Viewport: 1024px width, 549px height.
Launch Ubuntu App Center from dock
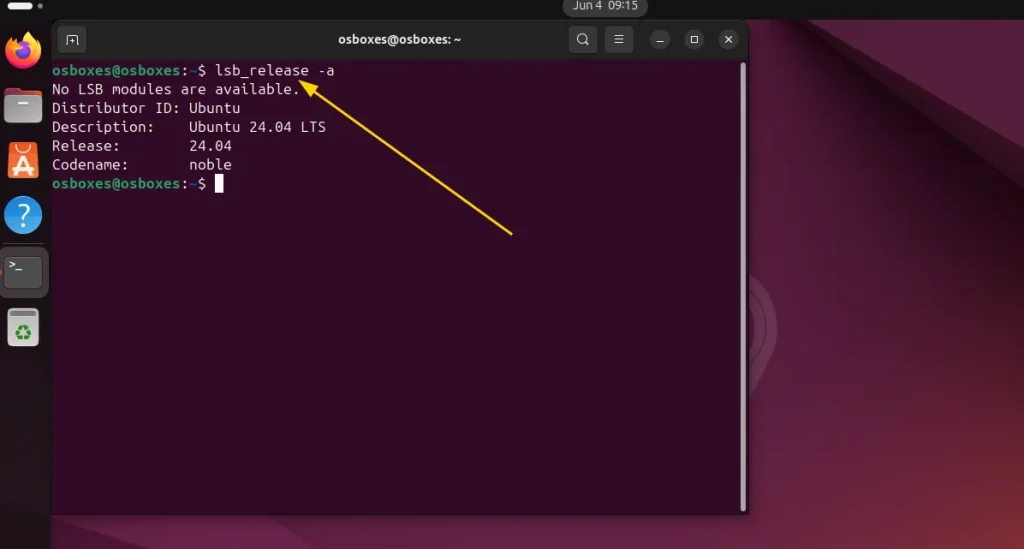coord(23,160)
